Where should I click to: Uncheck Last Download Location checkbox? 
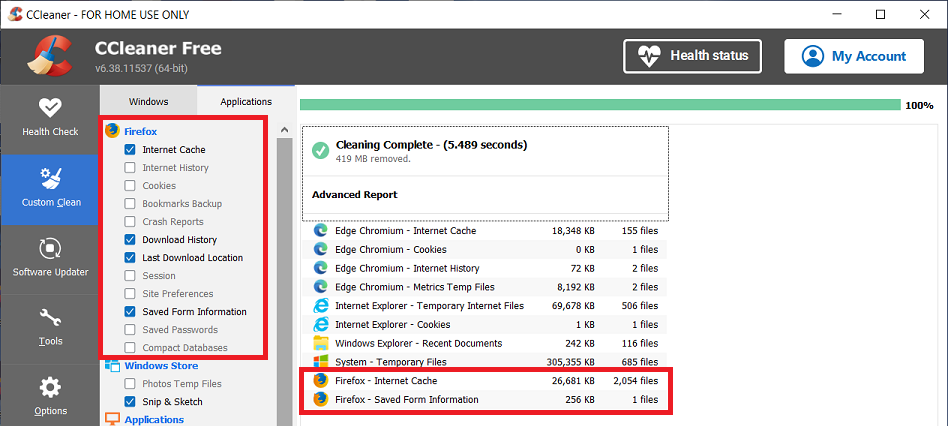129,257
